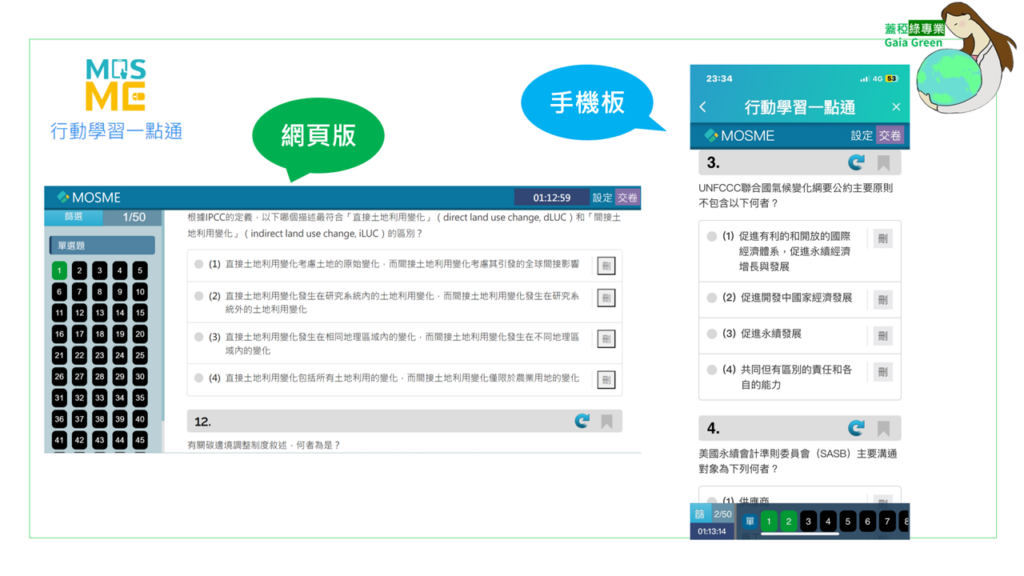Tap question 2 in the phone bottom bar
1024x576 pixels.
point(789,521)
